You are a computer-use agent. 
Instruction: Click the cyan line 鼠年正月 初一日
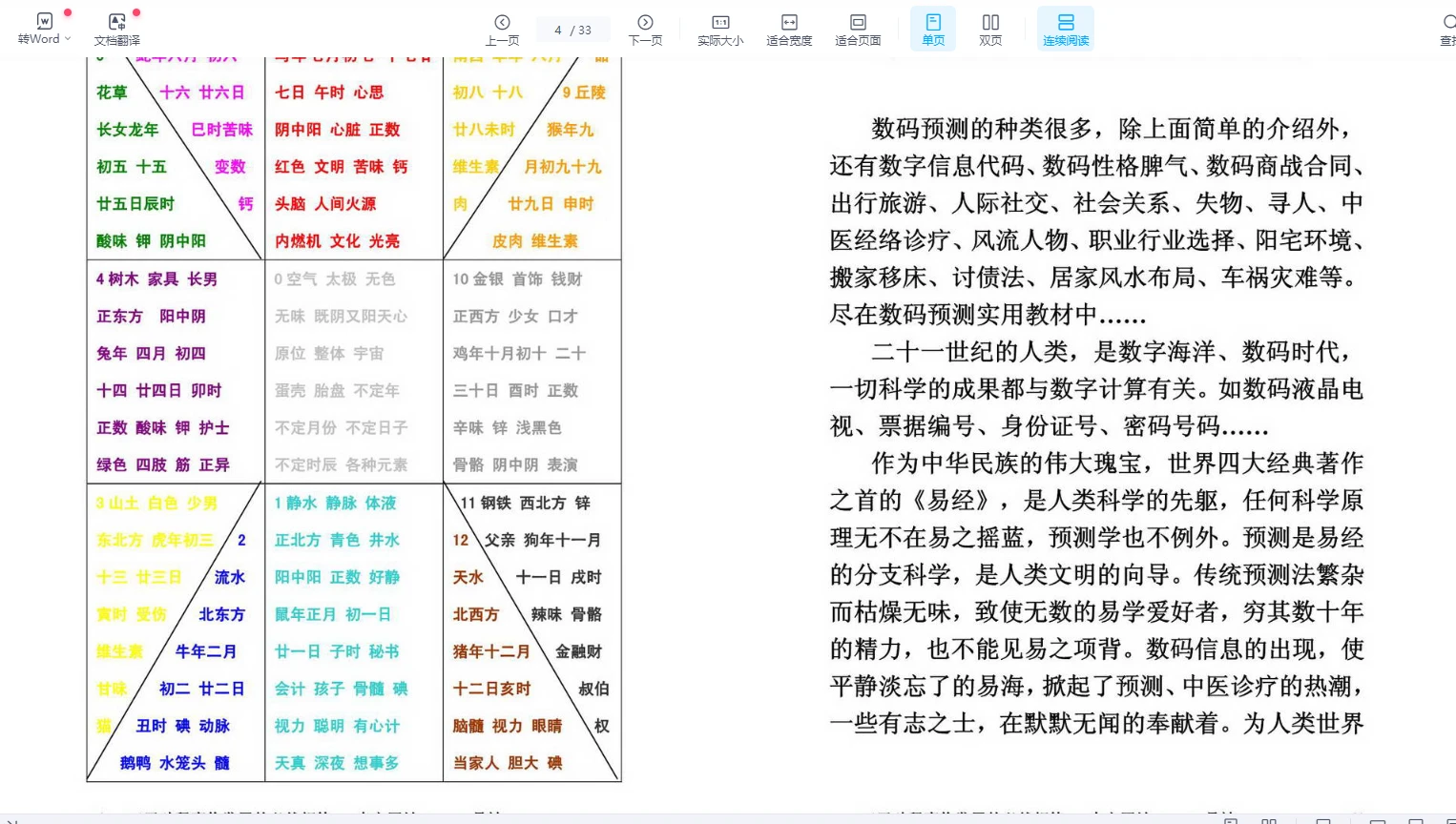pos(333,615)
